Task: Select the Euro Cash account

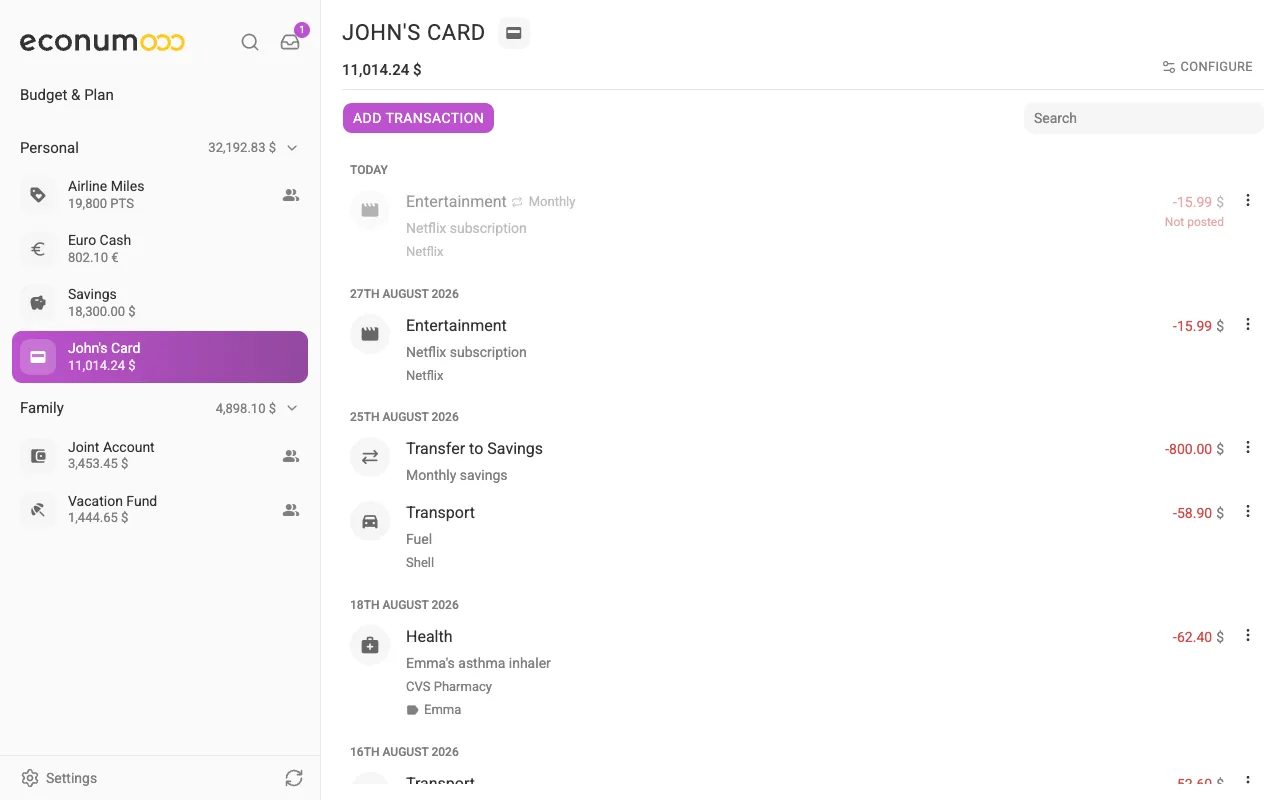Action: [x=160, y=249]
